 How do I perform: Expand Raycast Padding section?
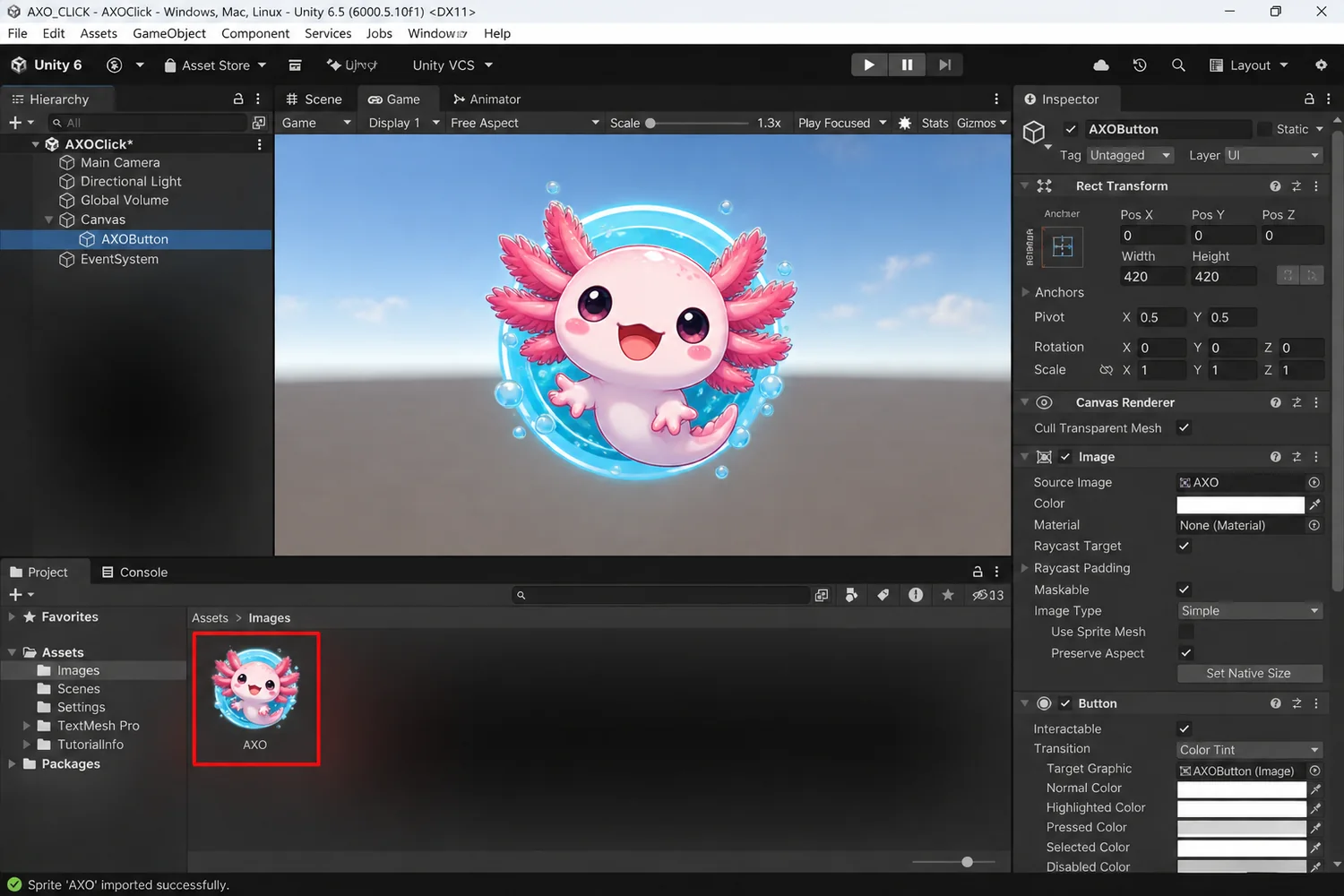pyautogui.click(x=1026, y=568)
